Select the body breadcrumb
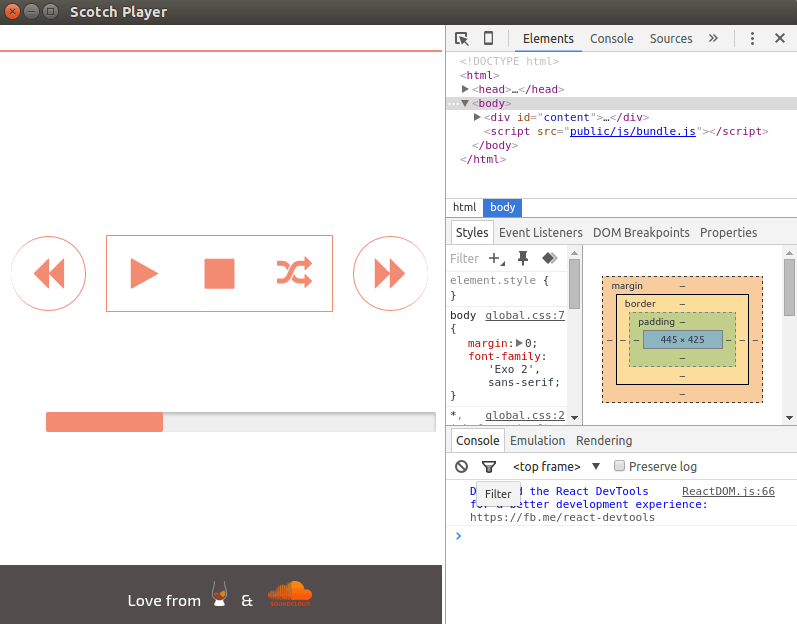 pos(502,207)
